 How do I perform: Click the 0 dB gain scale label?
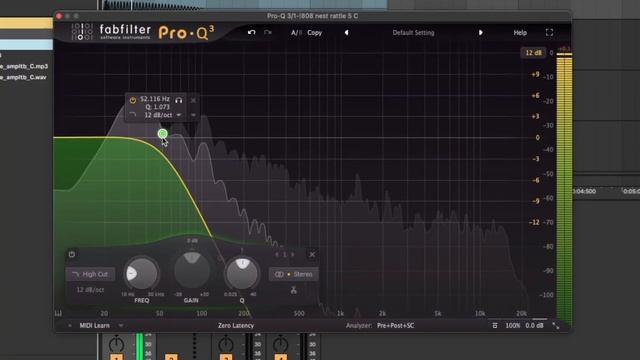[x=538, y=138]
